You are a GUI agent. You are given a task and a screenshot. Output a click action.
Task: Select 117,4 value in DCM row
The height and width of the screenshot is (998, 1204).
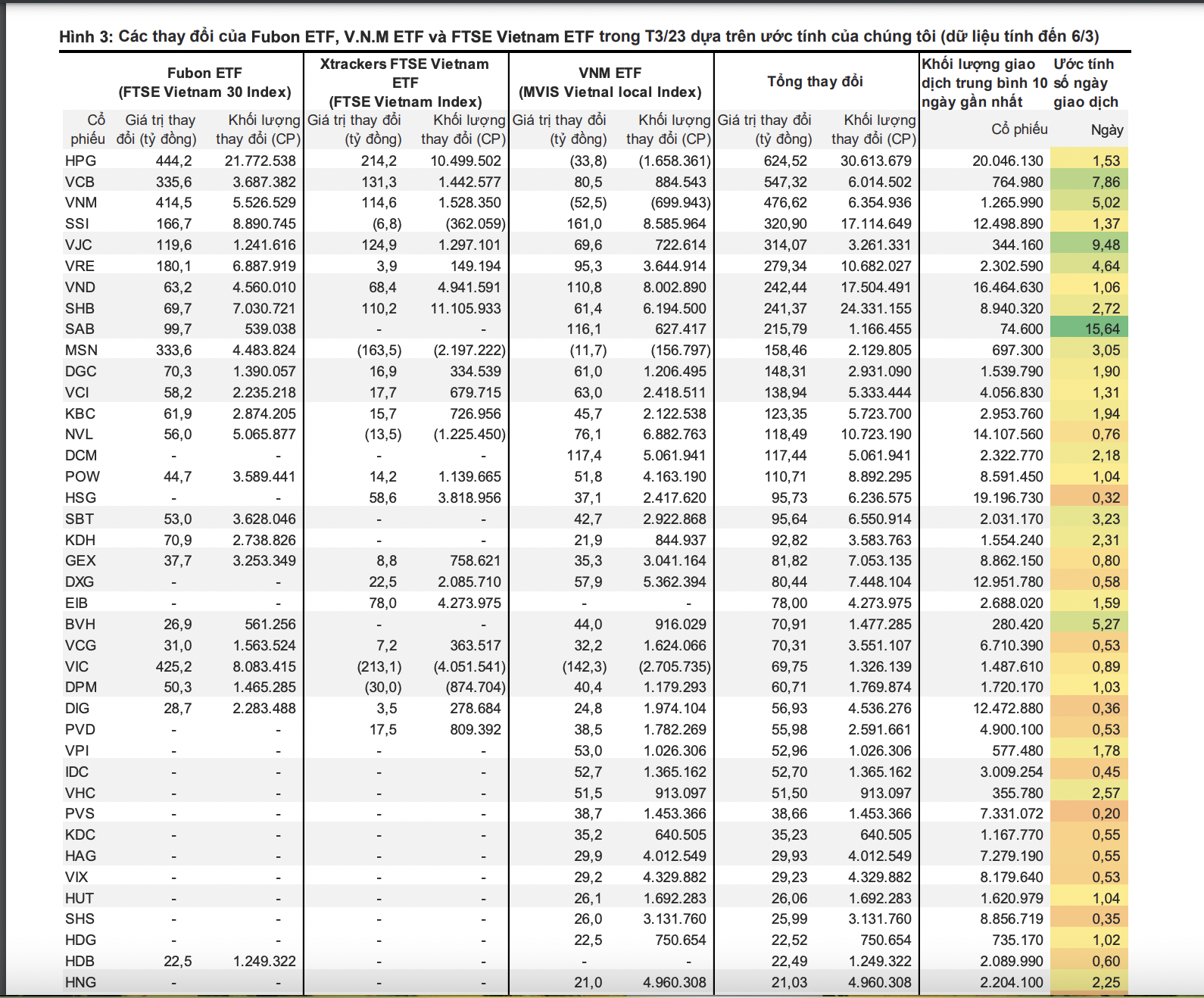[584, 455]
